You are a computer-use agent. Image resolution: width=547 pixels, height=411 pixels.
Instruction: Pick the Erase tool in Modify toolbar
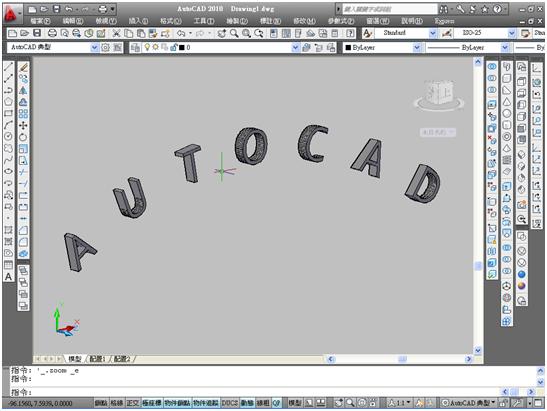point(23,67)
